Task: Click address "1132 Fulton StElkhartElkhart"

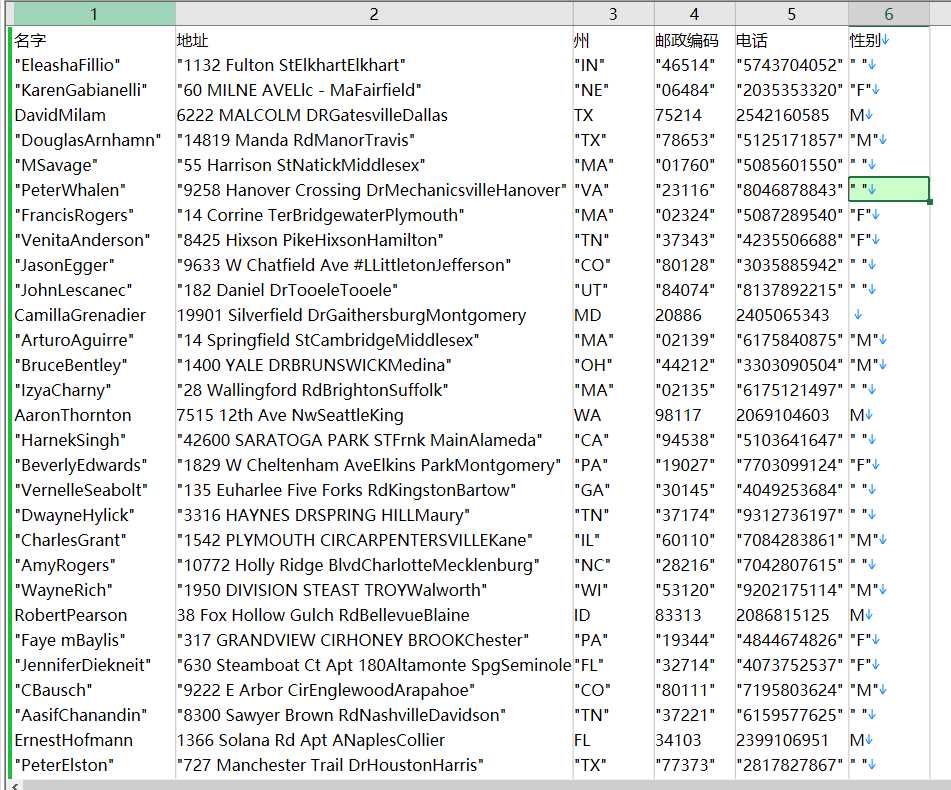Action: pos(374,65)
